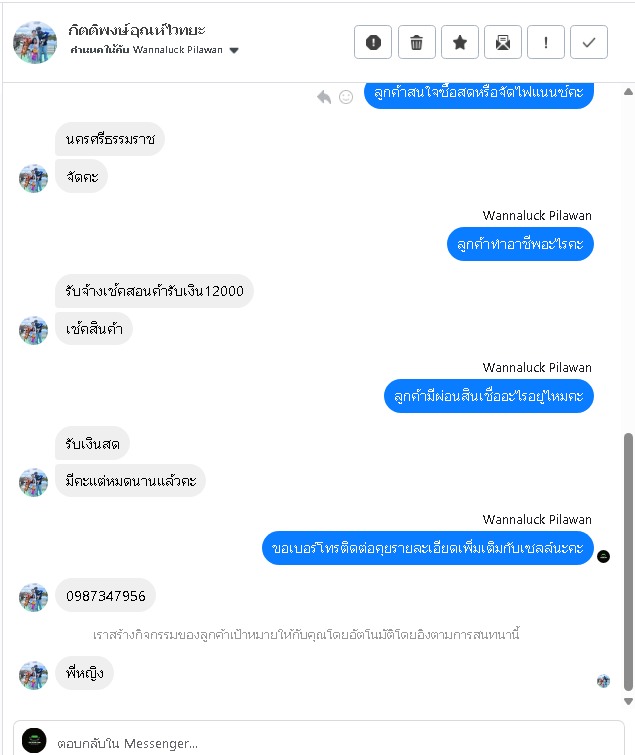Click the customer avatar next to 0987347956
The width and height of the screenshot is (635, 755).
click(x=33, y=598)
